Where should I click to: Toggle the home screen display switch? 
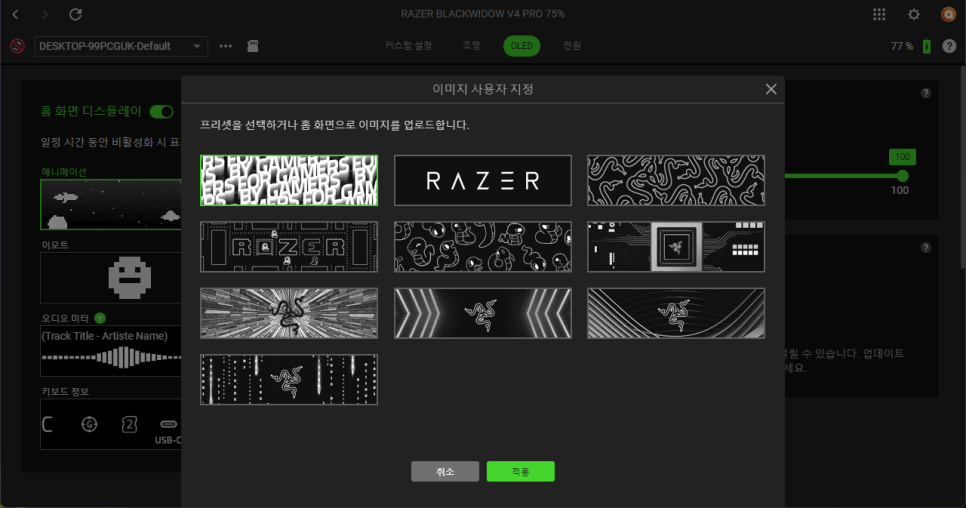tap(161, 111)
